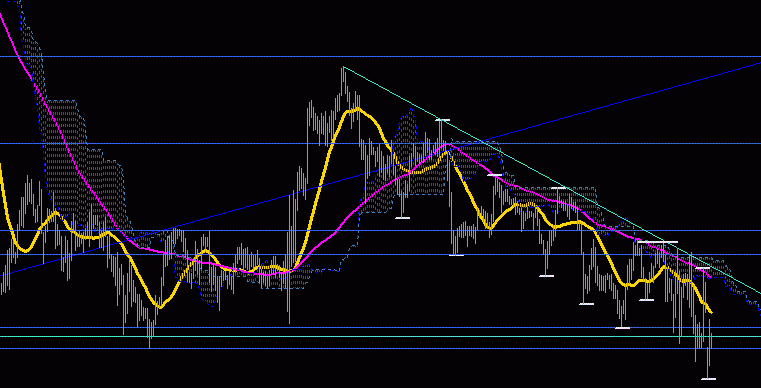Click the pointed peak of the central dotted cloud
Image resolution: width=761 pixels, height=388 pixels.
click(411, 109)
